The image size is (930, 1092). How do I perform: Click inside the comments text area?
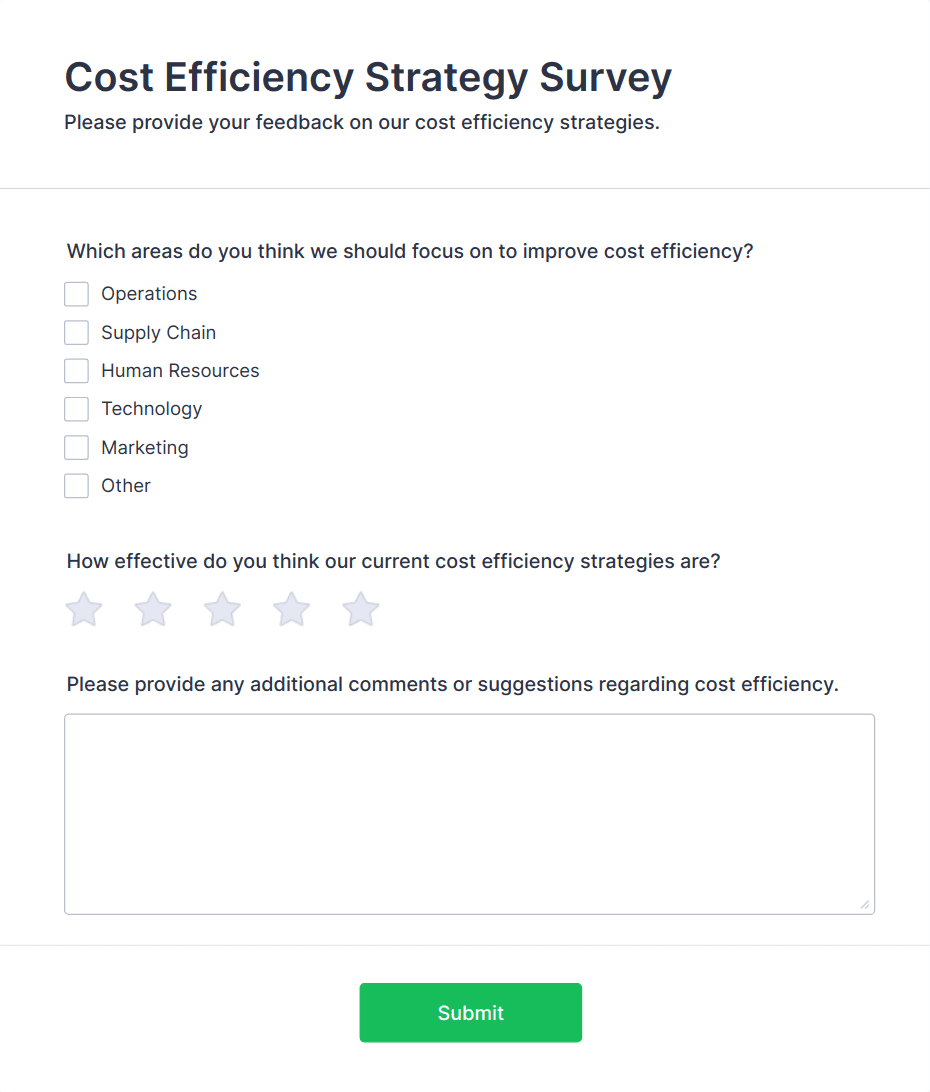click(470, 812)
